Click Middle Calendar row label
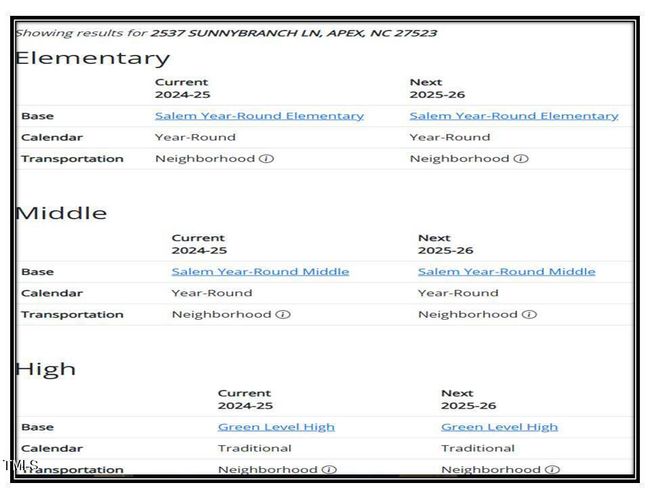The width and height of the screenshot is (650, 488). tap(52, 293)
